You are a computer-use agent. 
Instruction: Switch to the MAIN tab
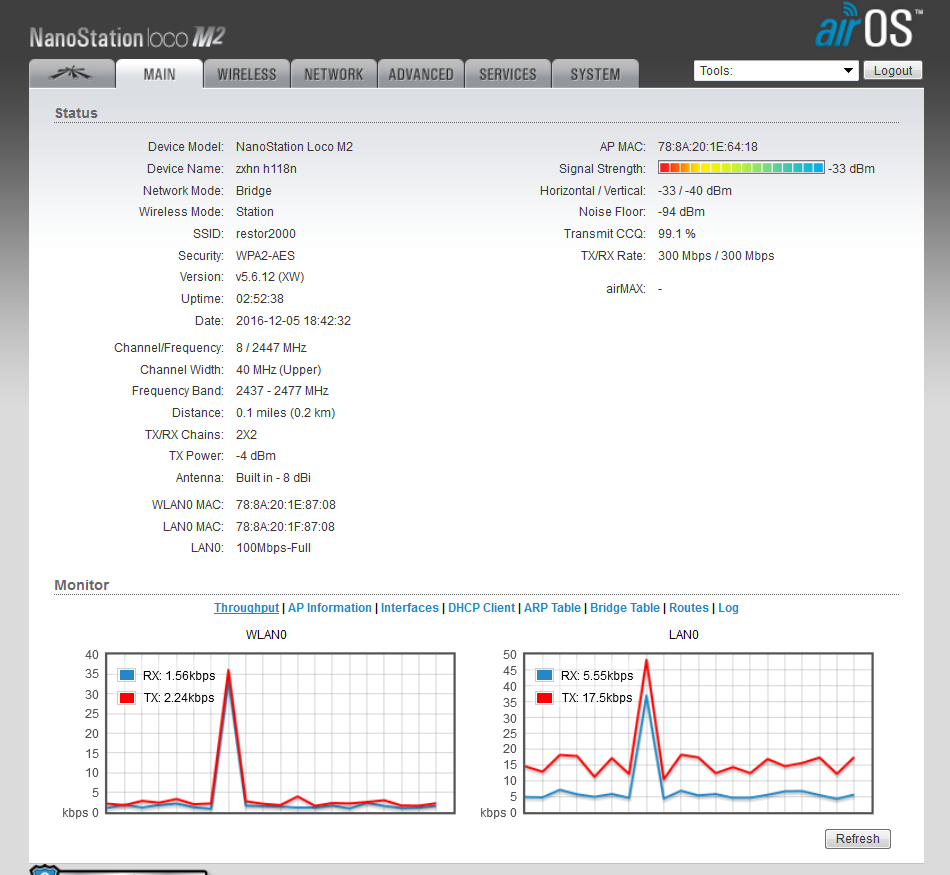pyautogui.click(x=159, y=74)
